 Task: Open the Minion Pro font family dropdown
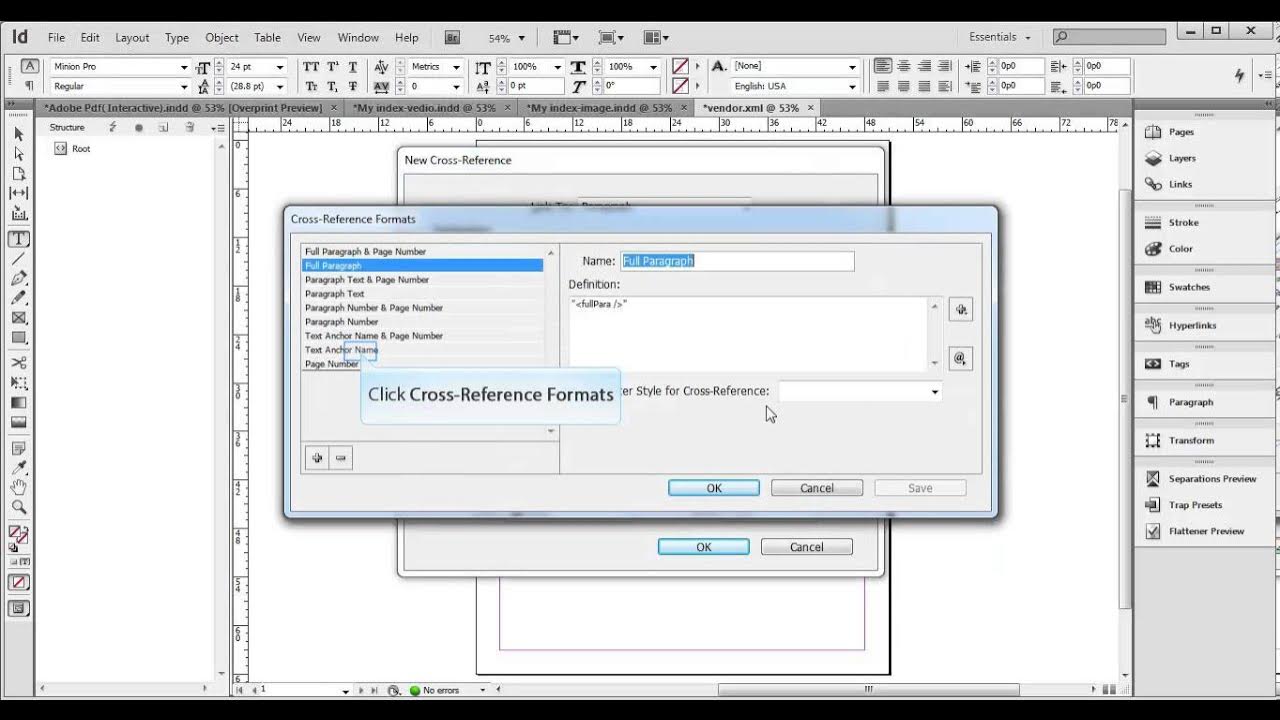[x=184, y=67]
